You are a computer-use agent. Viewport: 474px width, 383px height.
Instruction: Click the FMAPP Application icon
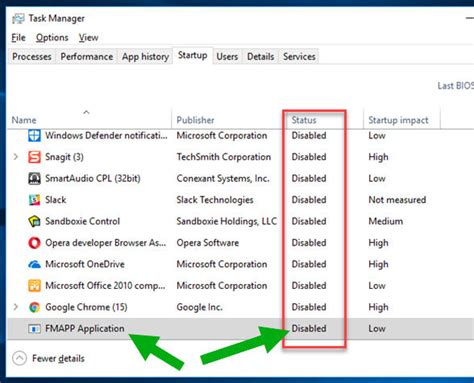[x=34, y=329]
